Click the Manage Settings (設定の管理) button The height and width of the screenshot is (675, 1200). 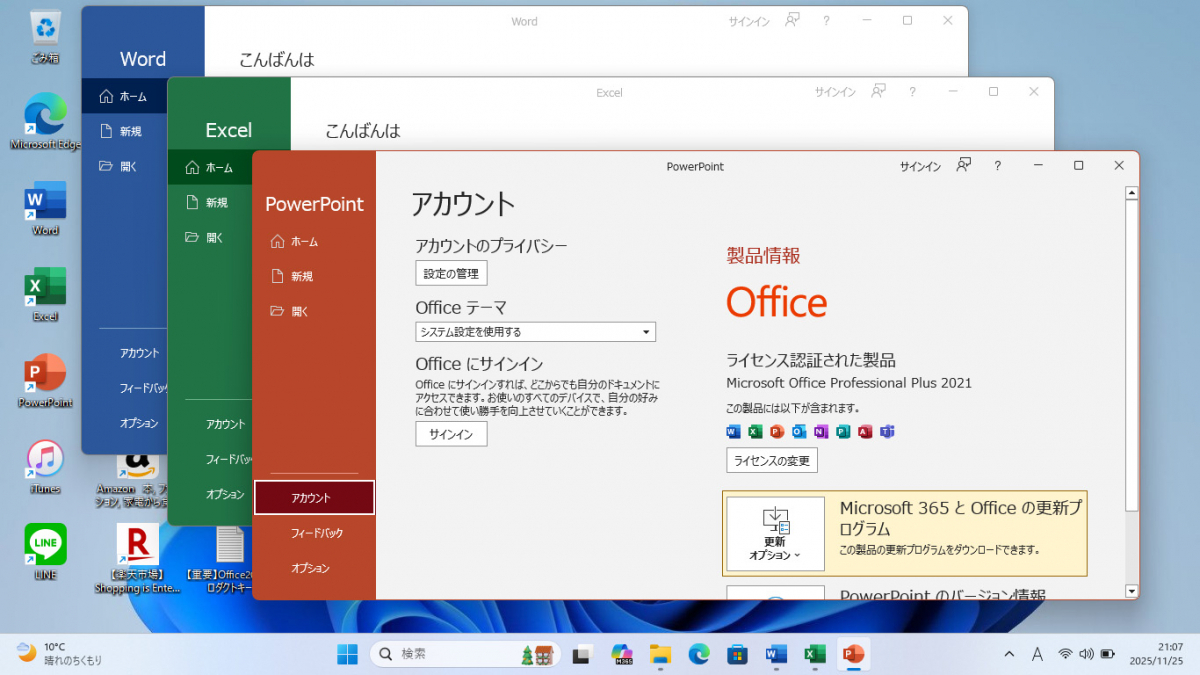pyautogui.click(x=451, y=273)
